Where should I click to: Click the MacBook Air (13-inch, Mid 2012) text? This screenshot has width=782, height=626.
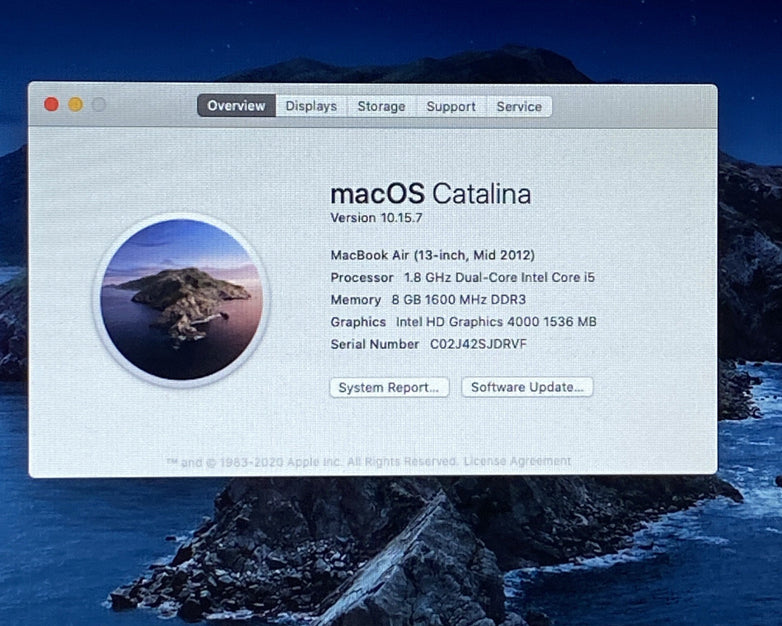point(432,255)
